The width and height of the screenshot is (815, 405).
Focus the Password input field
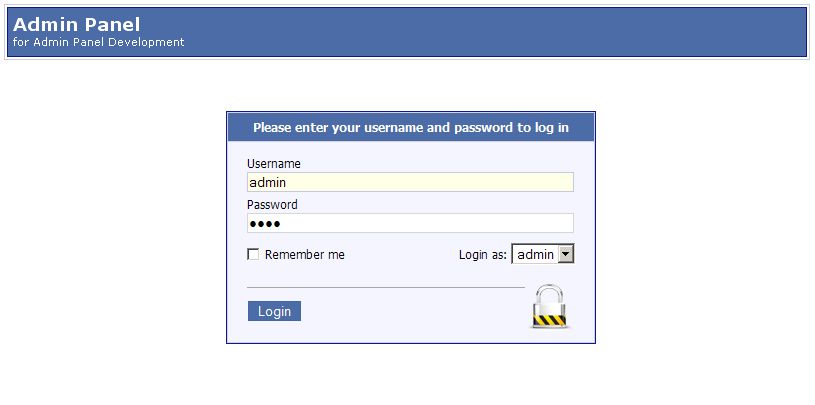coord(410,223)
